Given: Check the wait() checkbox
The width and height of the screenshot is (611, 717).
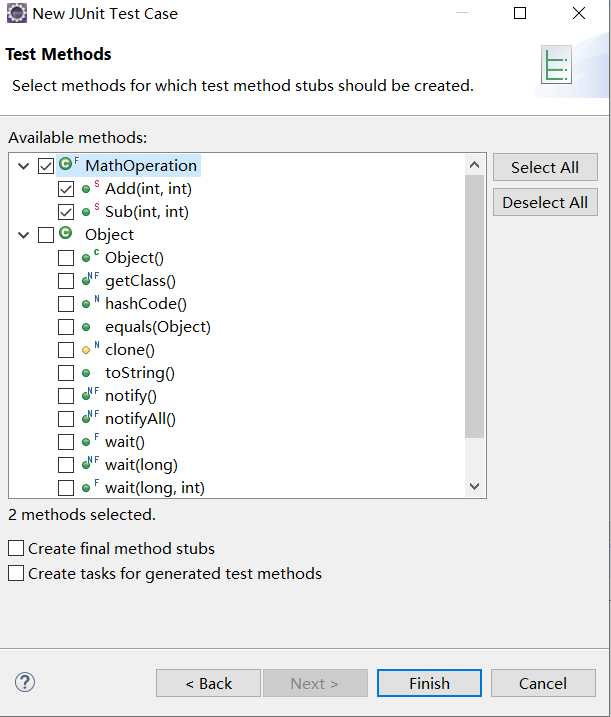Looking at the screenshot, I should (x=66, y=442).
